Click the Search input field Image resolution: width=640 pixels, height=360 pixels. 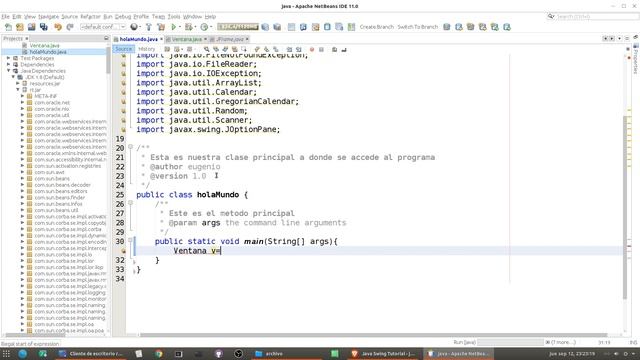pyautogui.click(x=597, y=16)
